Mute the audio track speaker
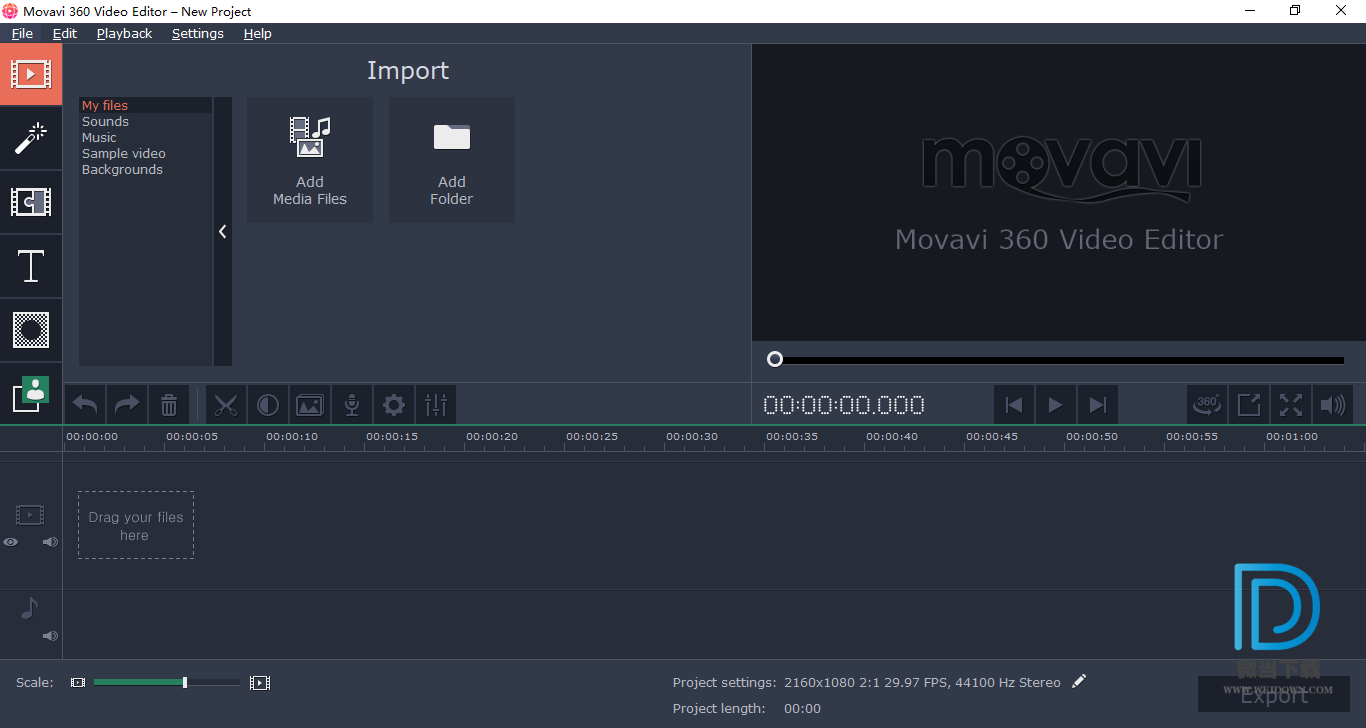This screenshot has height=728, width=1366. 50,636
